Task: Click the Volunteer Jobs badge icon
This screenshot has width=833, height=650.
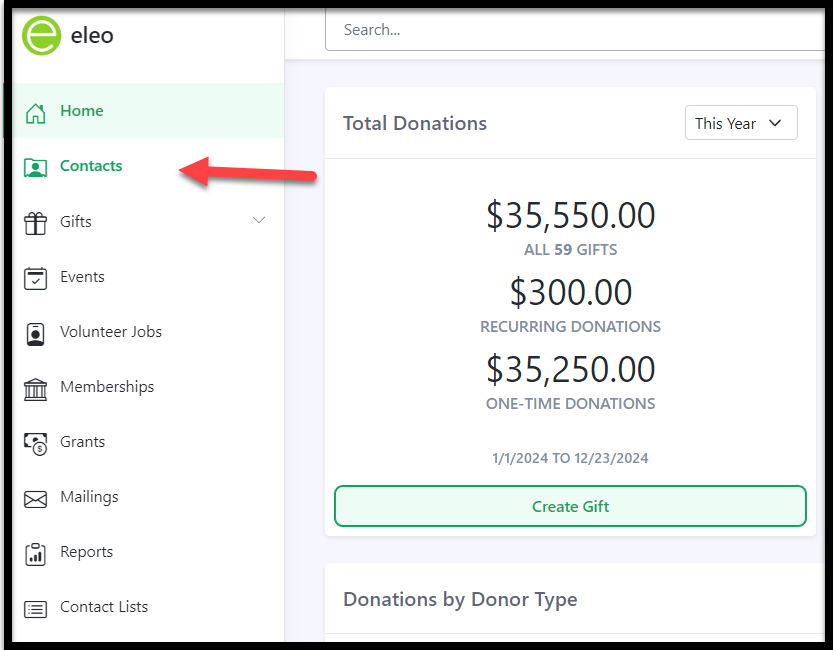Action: [x=36, y=333]
